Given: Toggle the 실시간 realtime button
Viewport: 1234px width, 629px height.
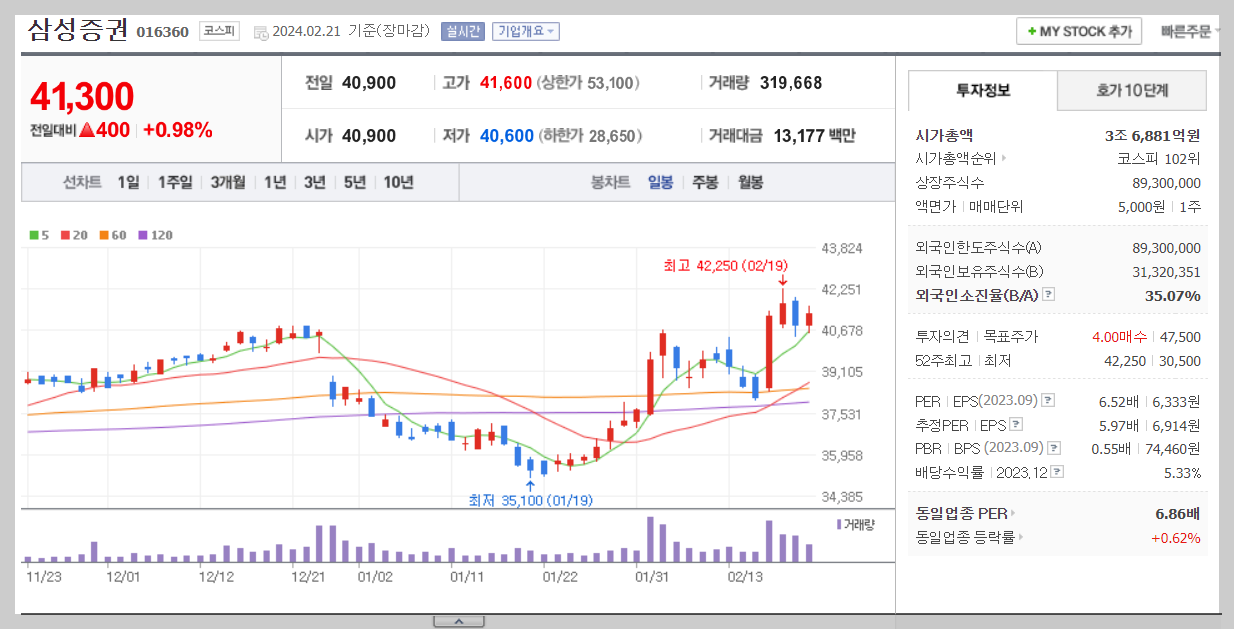Looking at the screenshot, I should click(x=463, y=31).
